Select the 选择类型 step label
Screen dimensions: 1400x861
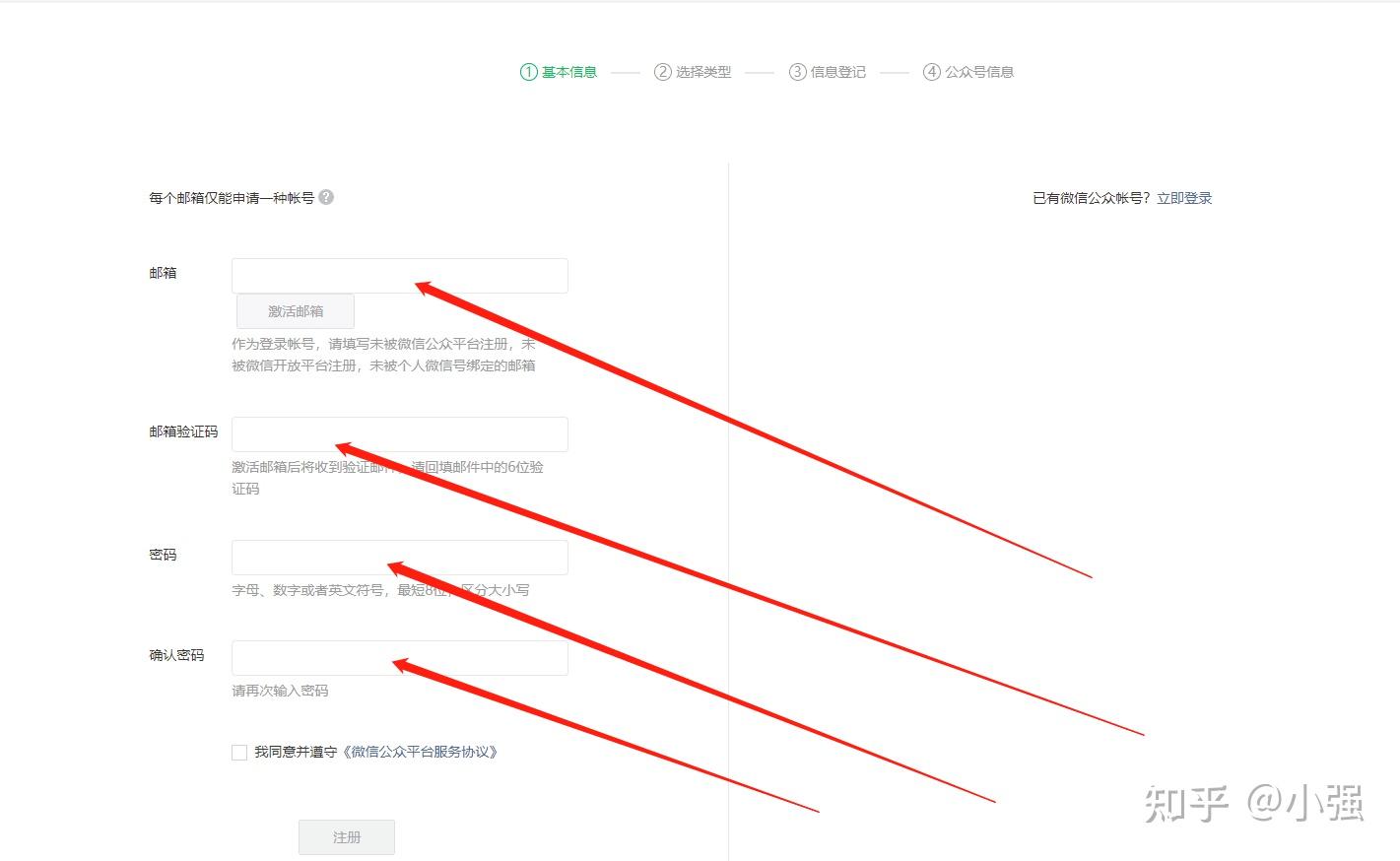tap(703, 72)
